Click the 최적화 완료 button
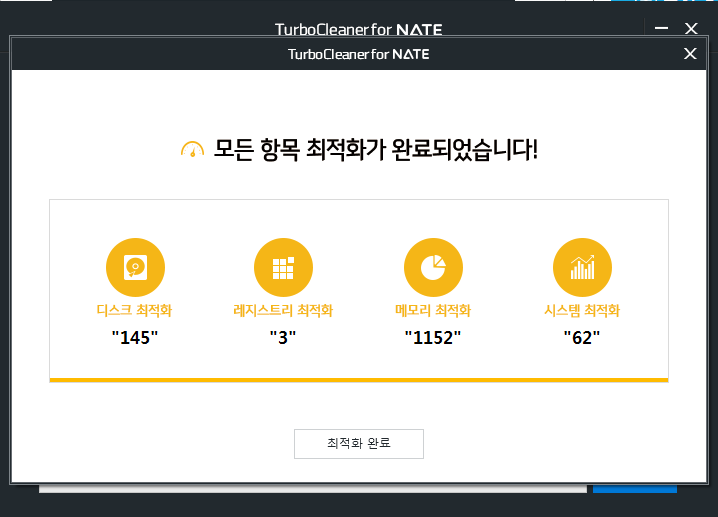Screen dimensions: 718x517 point(359,443)
